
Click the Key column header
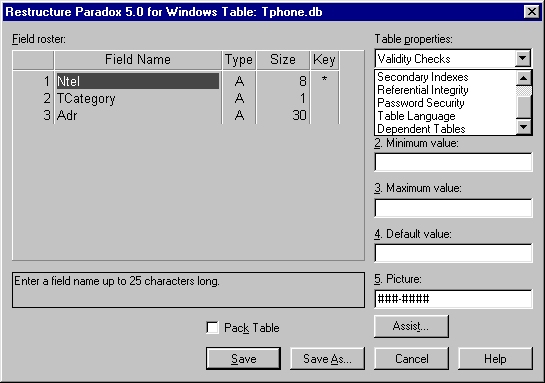tap(324, 60)
